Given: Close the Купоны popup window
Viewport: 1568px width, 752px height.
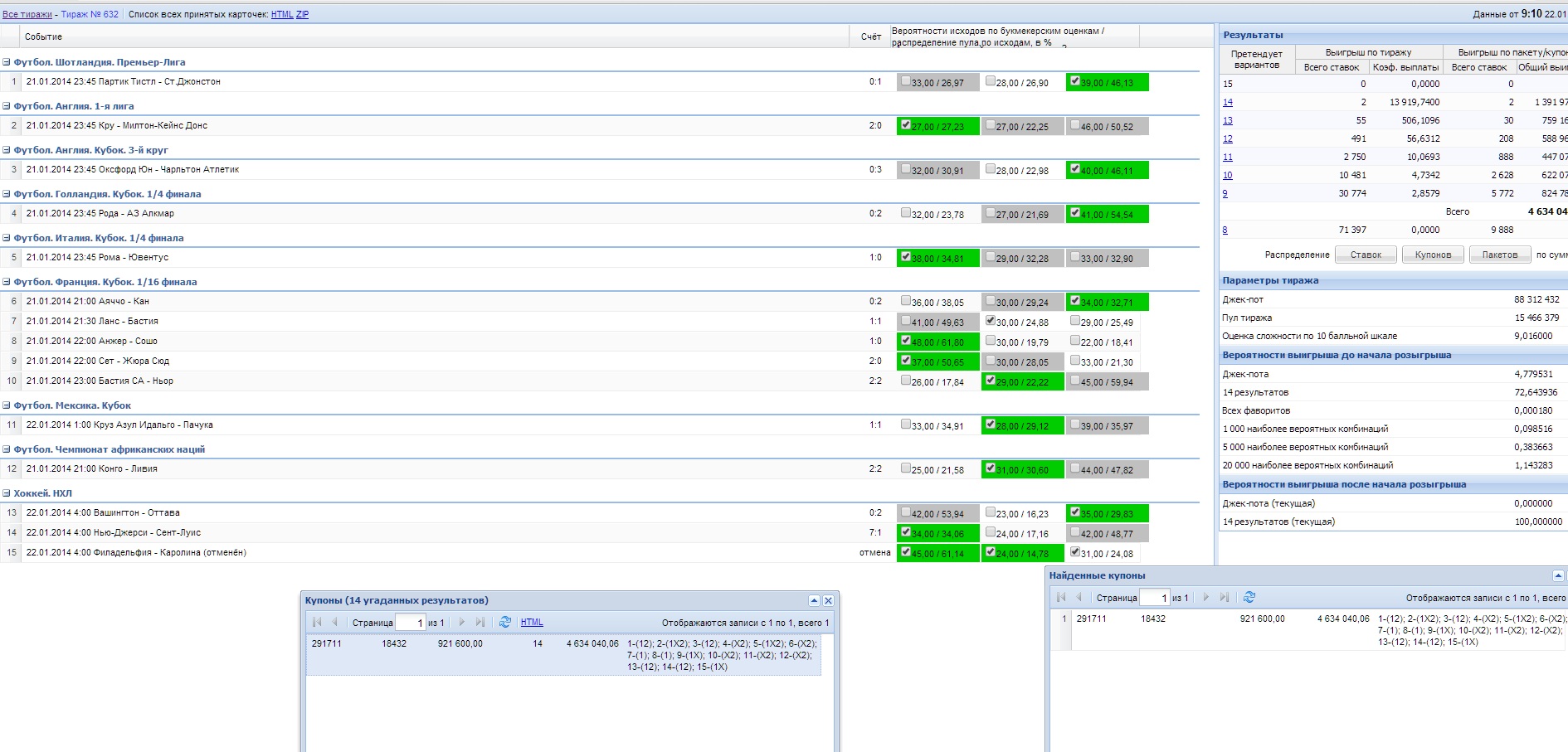Looking at the screenshot, I should pyautogui.click(x=827, y=600).
